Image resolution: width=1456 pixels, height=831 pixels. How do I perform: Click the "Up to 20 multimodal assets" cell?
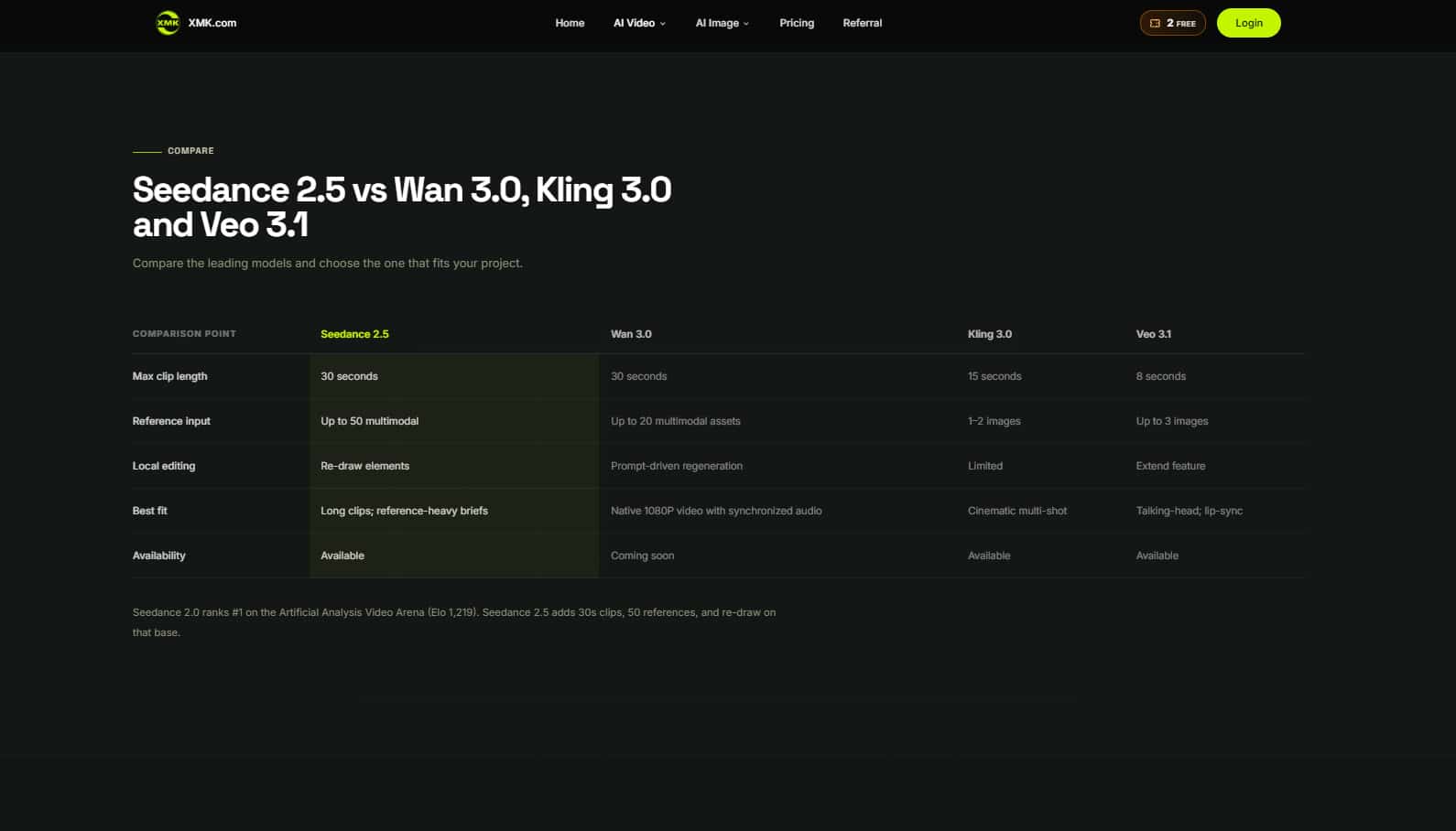(x=676, y=421)
